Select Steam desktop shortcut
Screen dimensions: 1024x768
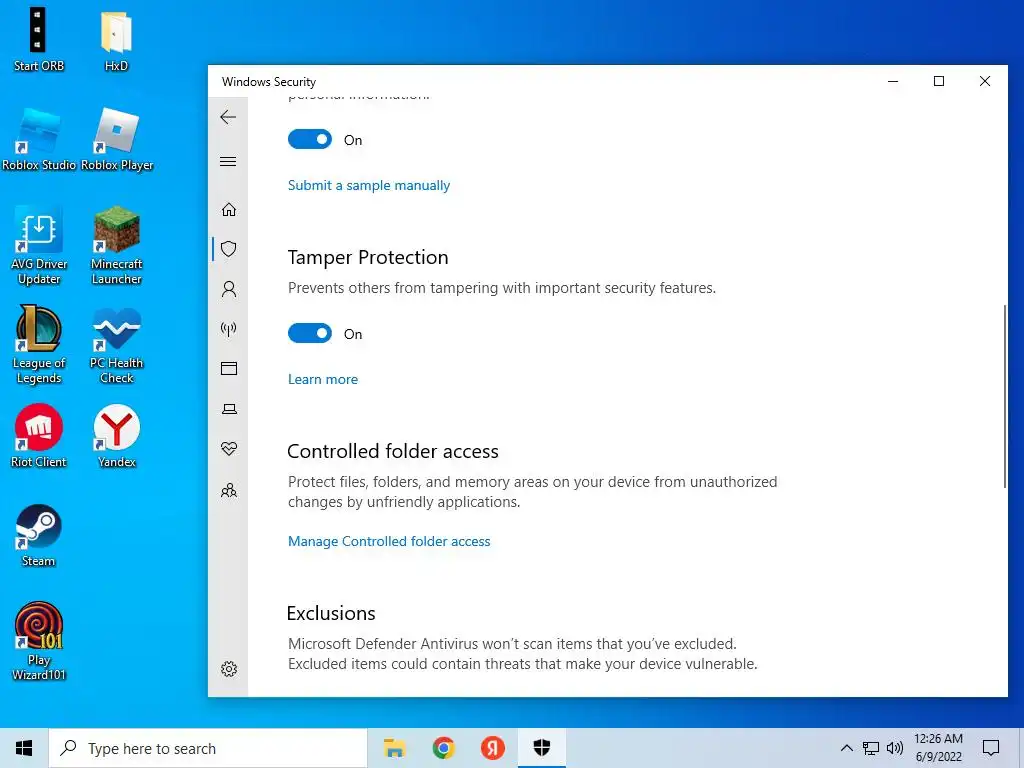(39, 536)
